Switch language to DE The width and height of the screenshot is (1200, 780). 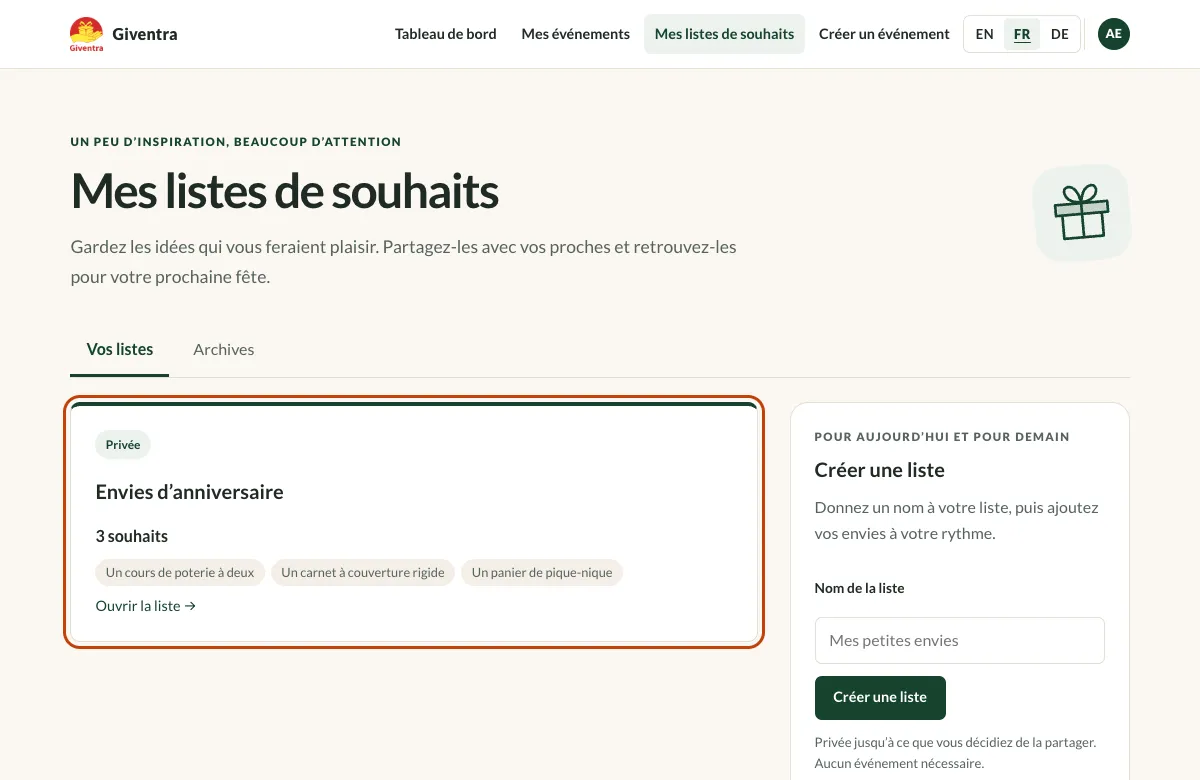click(x=1060, y=34)
